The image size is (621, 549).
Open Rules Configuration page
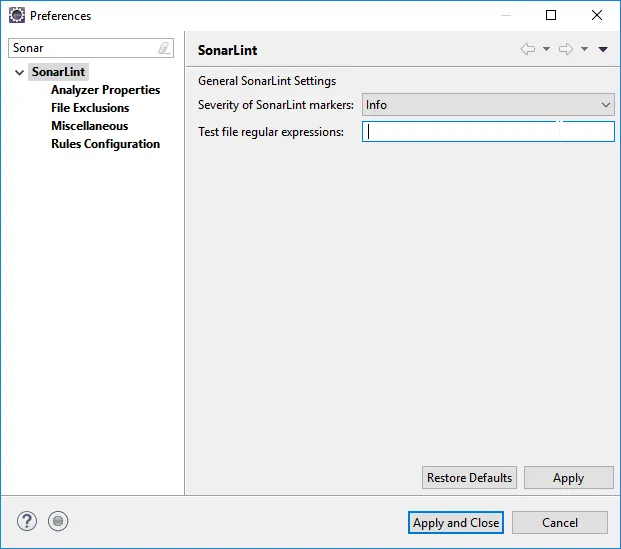(x=105, y=144)
